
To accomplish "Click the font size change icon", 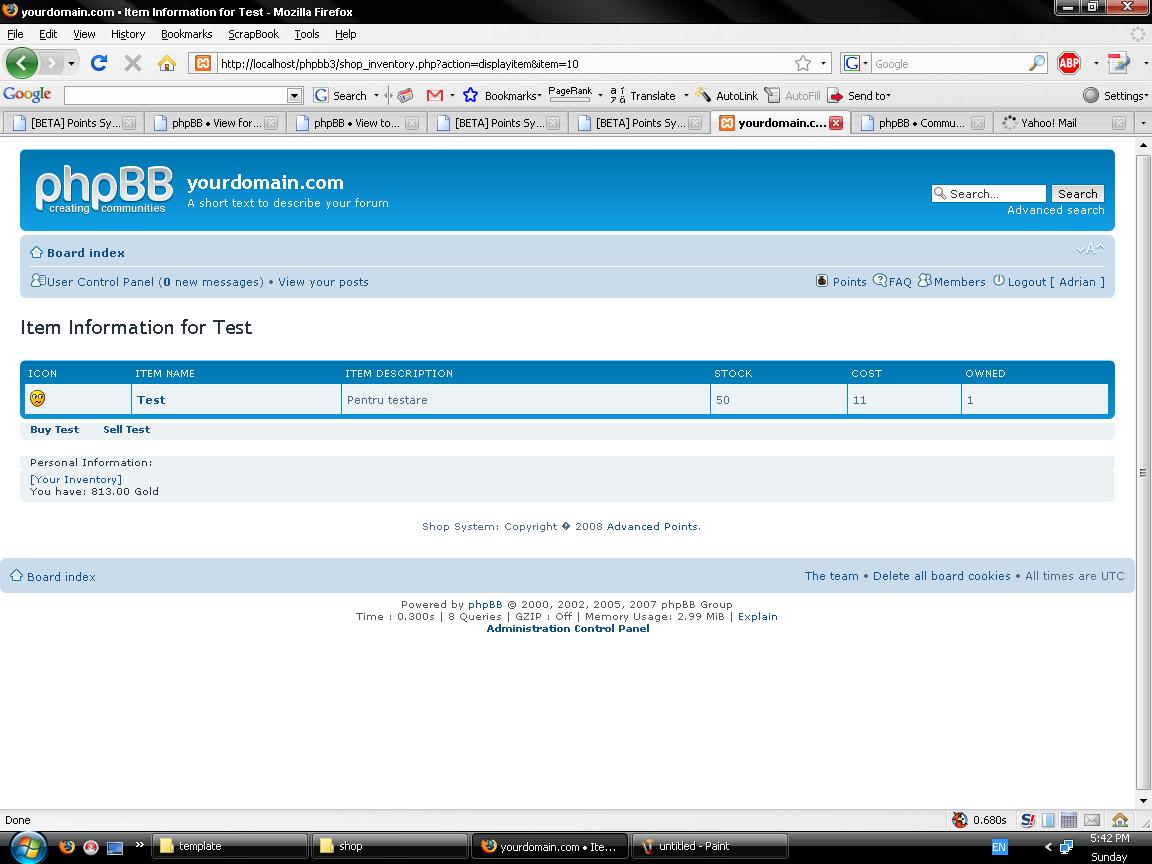I will coord(1090,249).
